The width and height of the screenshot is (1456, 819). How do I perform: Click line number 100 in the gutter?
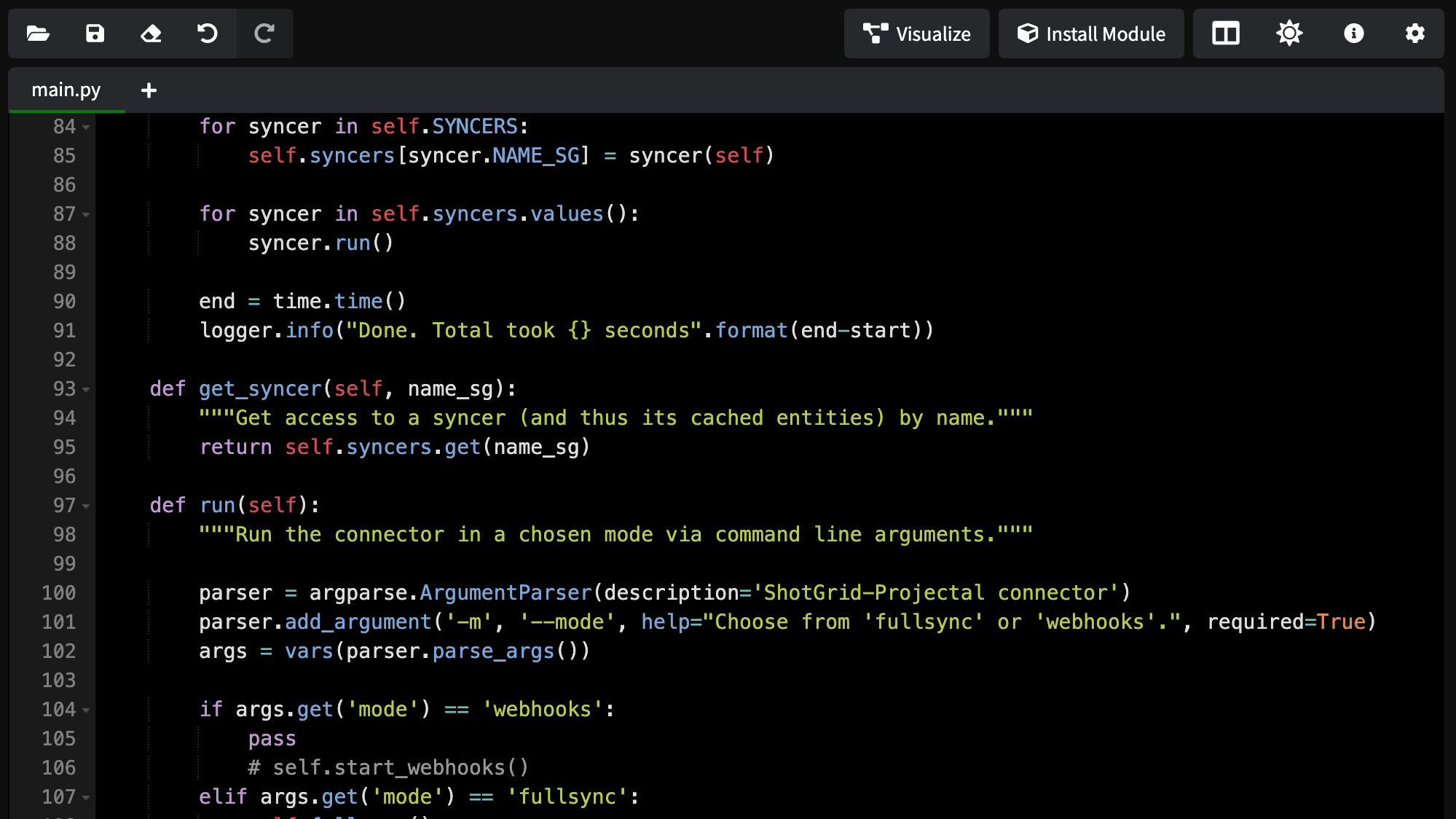[58, 593]
